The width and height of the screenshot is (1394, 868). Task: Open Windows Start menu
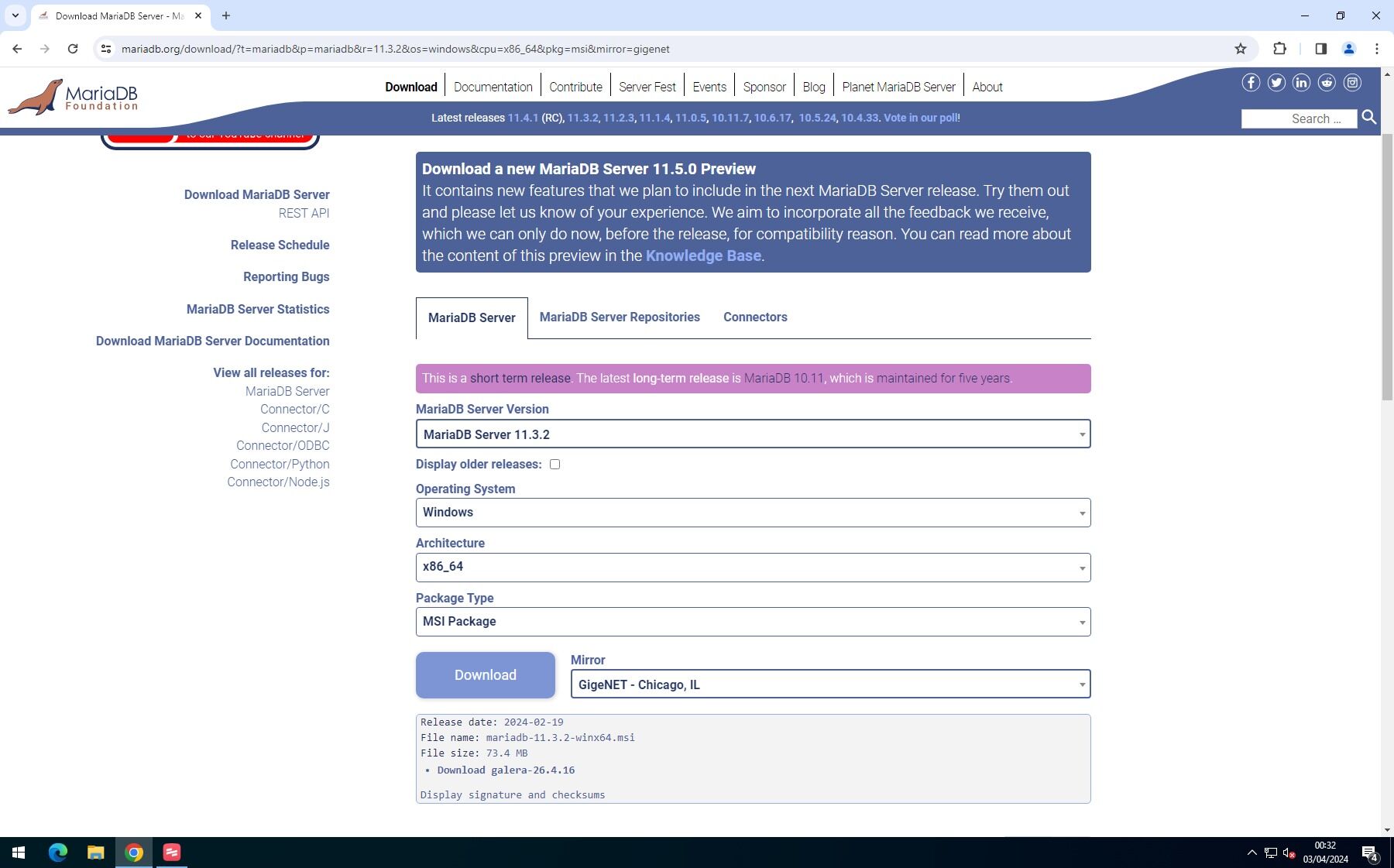coord(19,853)
